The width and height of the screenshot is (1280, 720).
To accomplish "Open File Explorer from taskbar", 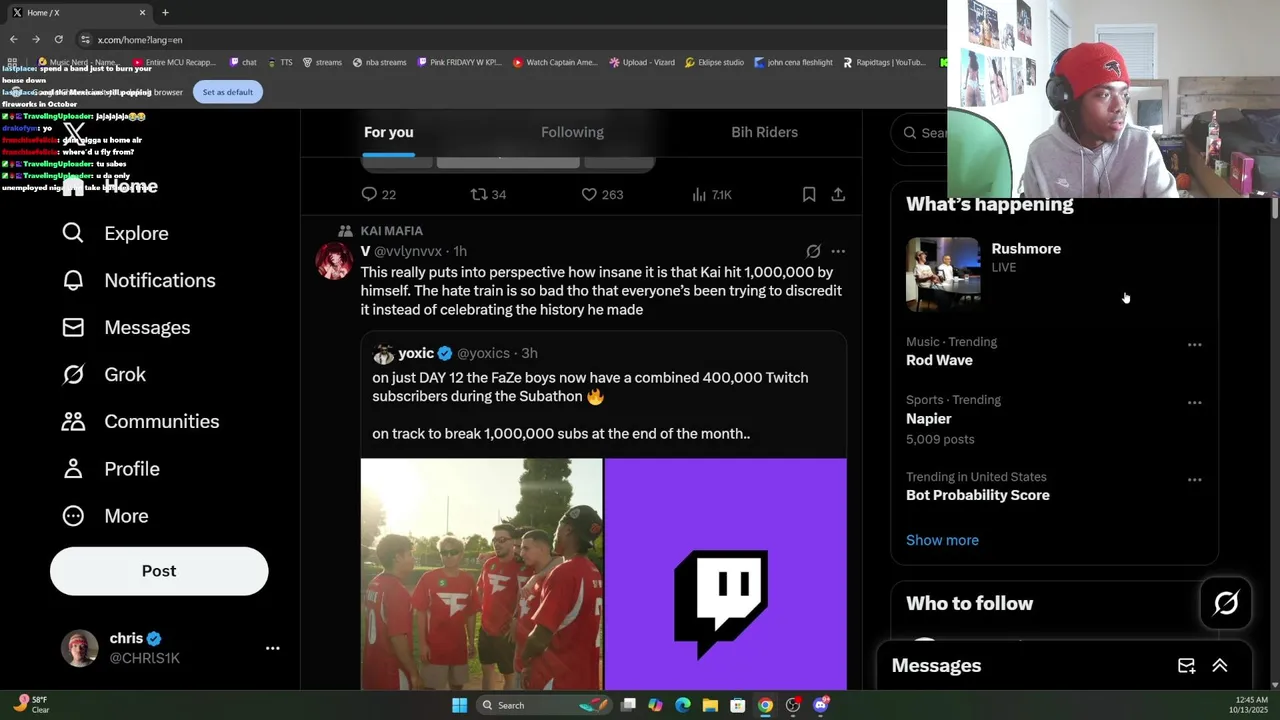I will tap(710, 705).
